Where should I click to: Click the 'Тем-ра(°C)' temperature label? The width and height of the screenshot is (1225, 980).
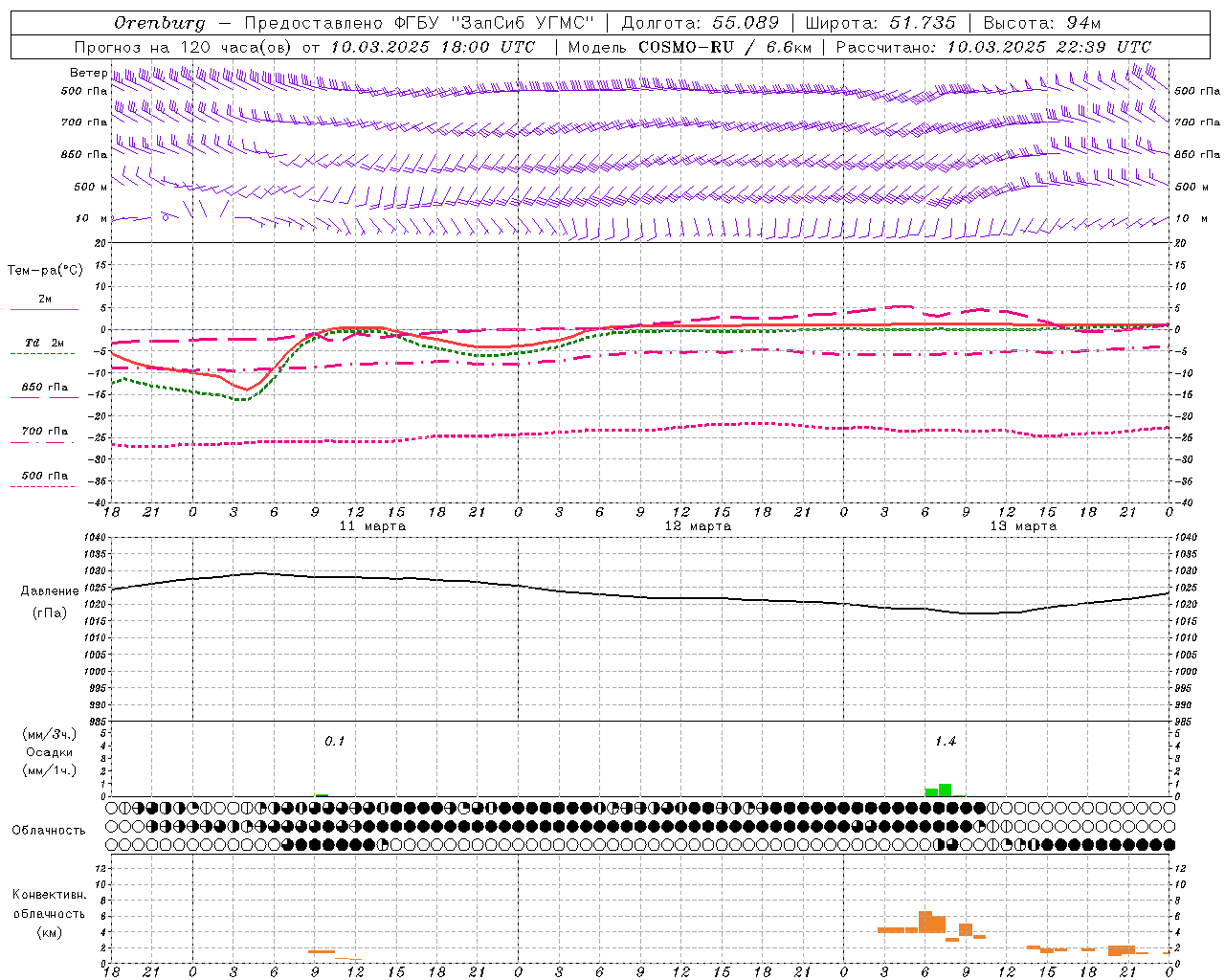45,270
